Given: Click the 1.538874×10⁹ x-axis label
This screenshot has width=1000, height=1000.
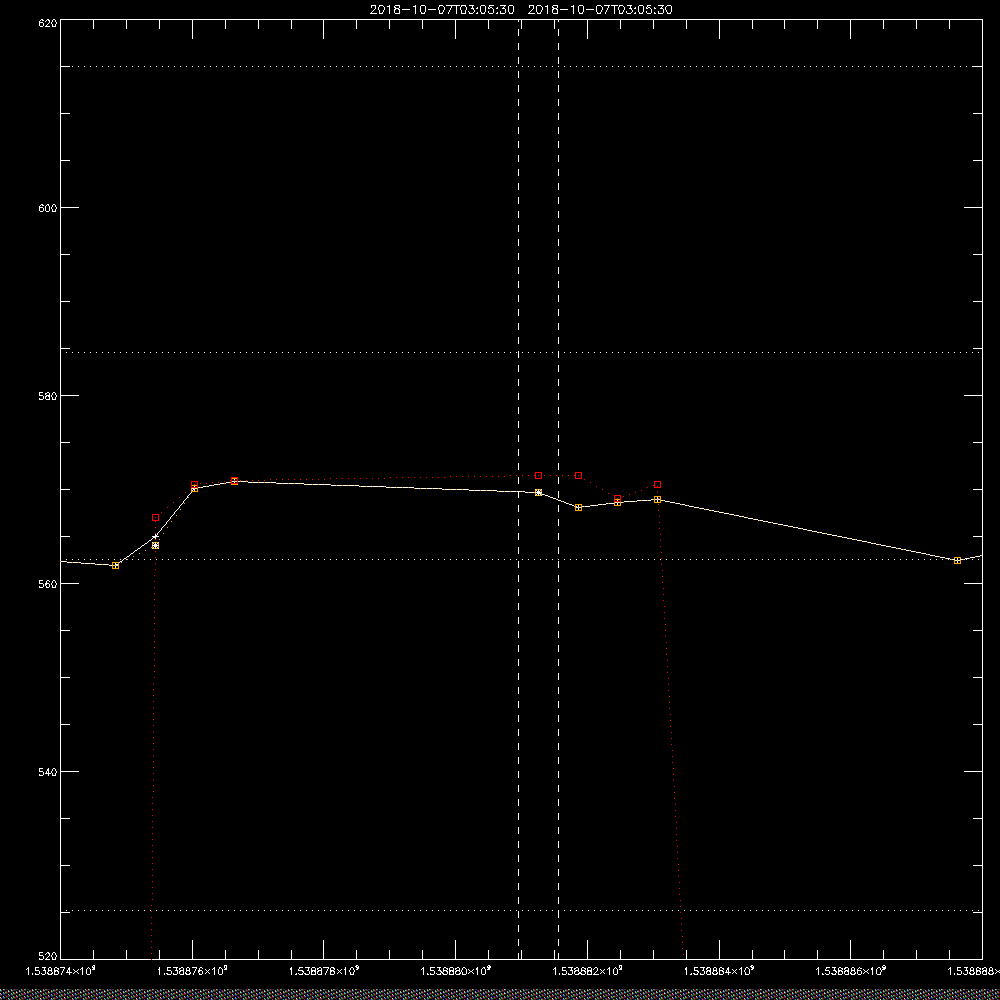Looking at the screenshot, I should click(60, 971).
